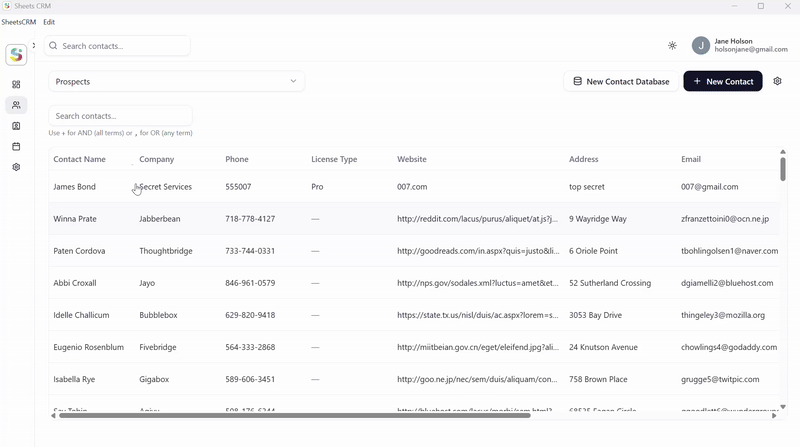Open the calendar icon in sidebar
The width and height of the screenshot is (800, 447).
(x=16, y=146)
